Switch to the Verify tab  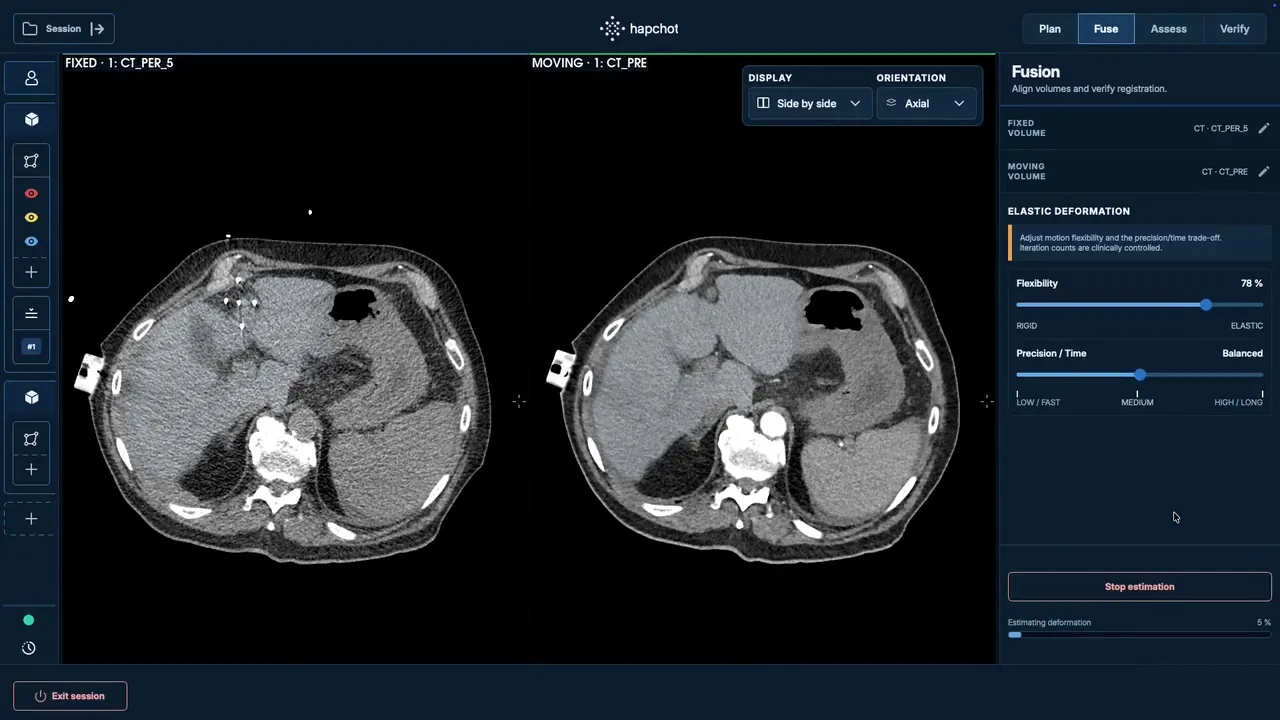[x=1234, y=29]
